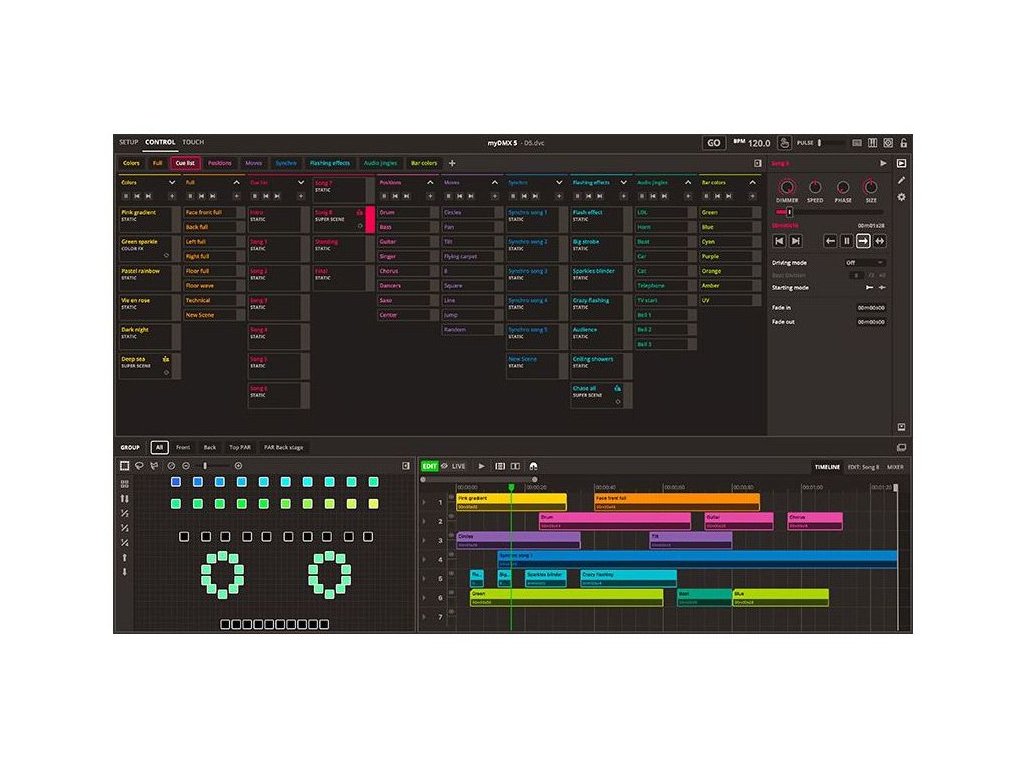Click the zoom in plus icon
1024x768 pixels.
(x=238, y=466)
